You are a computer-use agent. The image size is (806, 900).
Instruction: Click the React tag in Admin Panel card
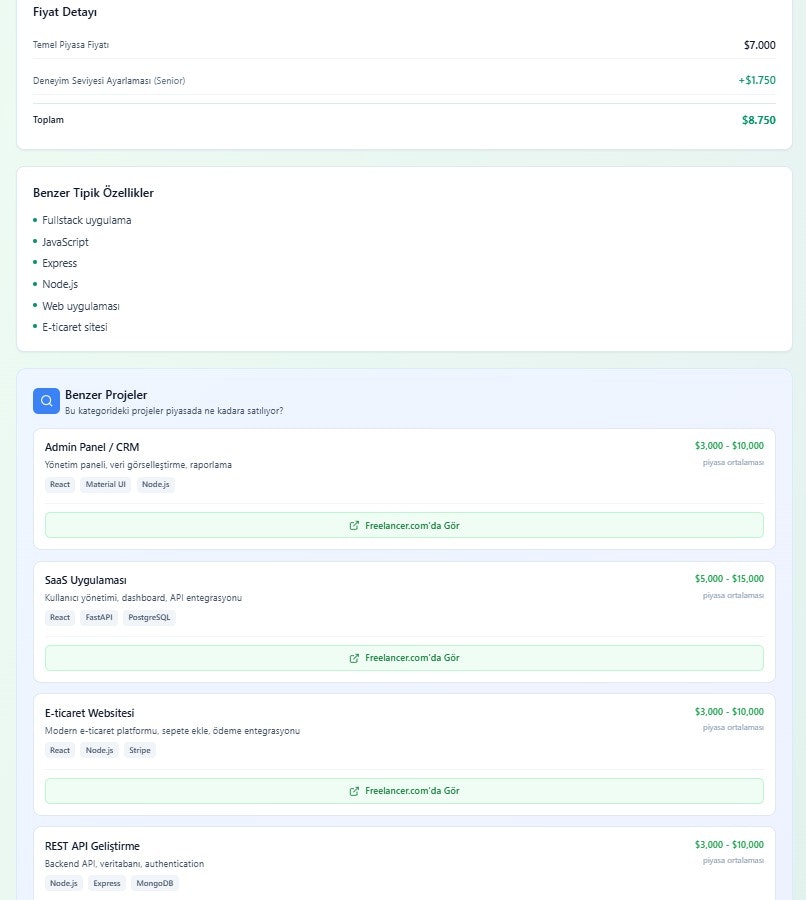click(60, 485)
